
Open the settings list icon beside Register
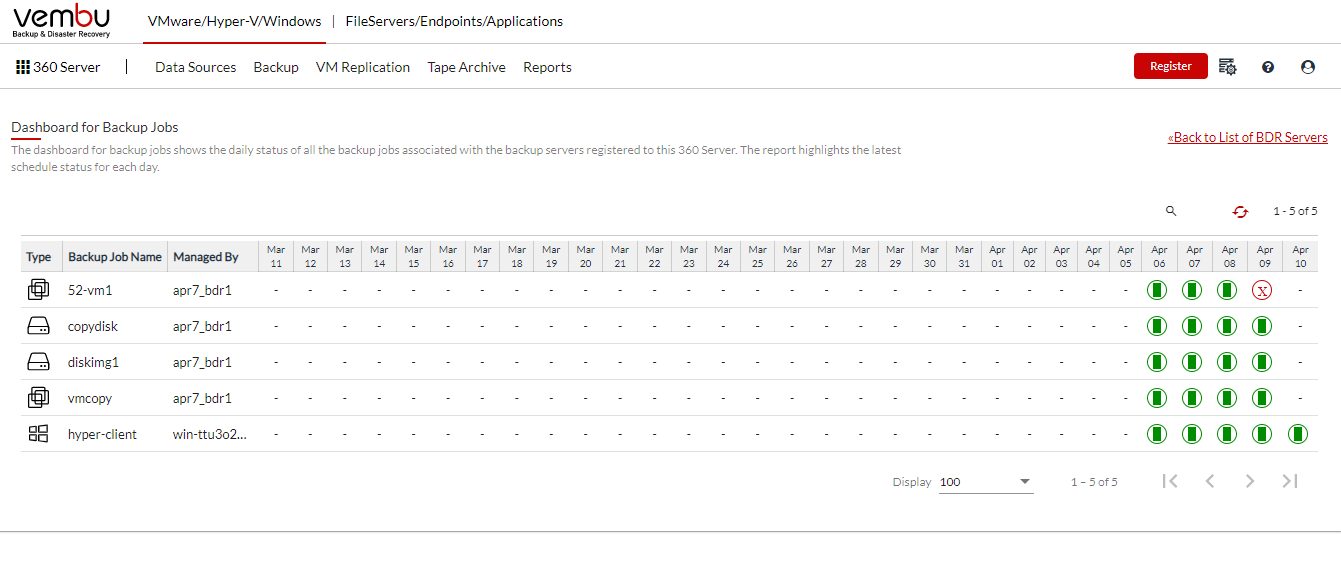1228,67
